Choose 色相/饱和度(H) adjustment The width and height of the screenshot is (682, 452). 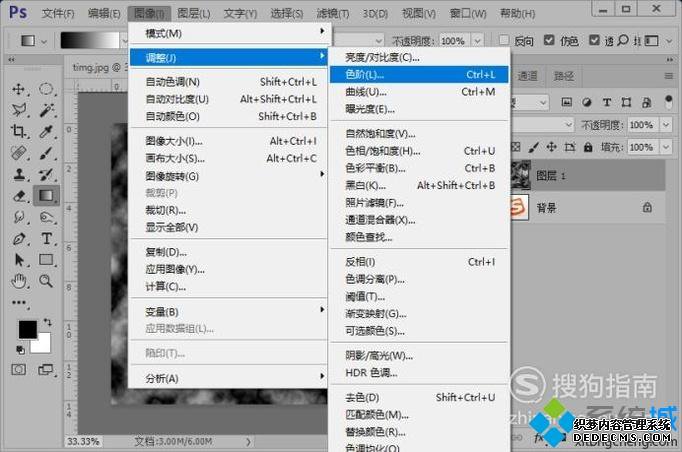(419, 151)
